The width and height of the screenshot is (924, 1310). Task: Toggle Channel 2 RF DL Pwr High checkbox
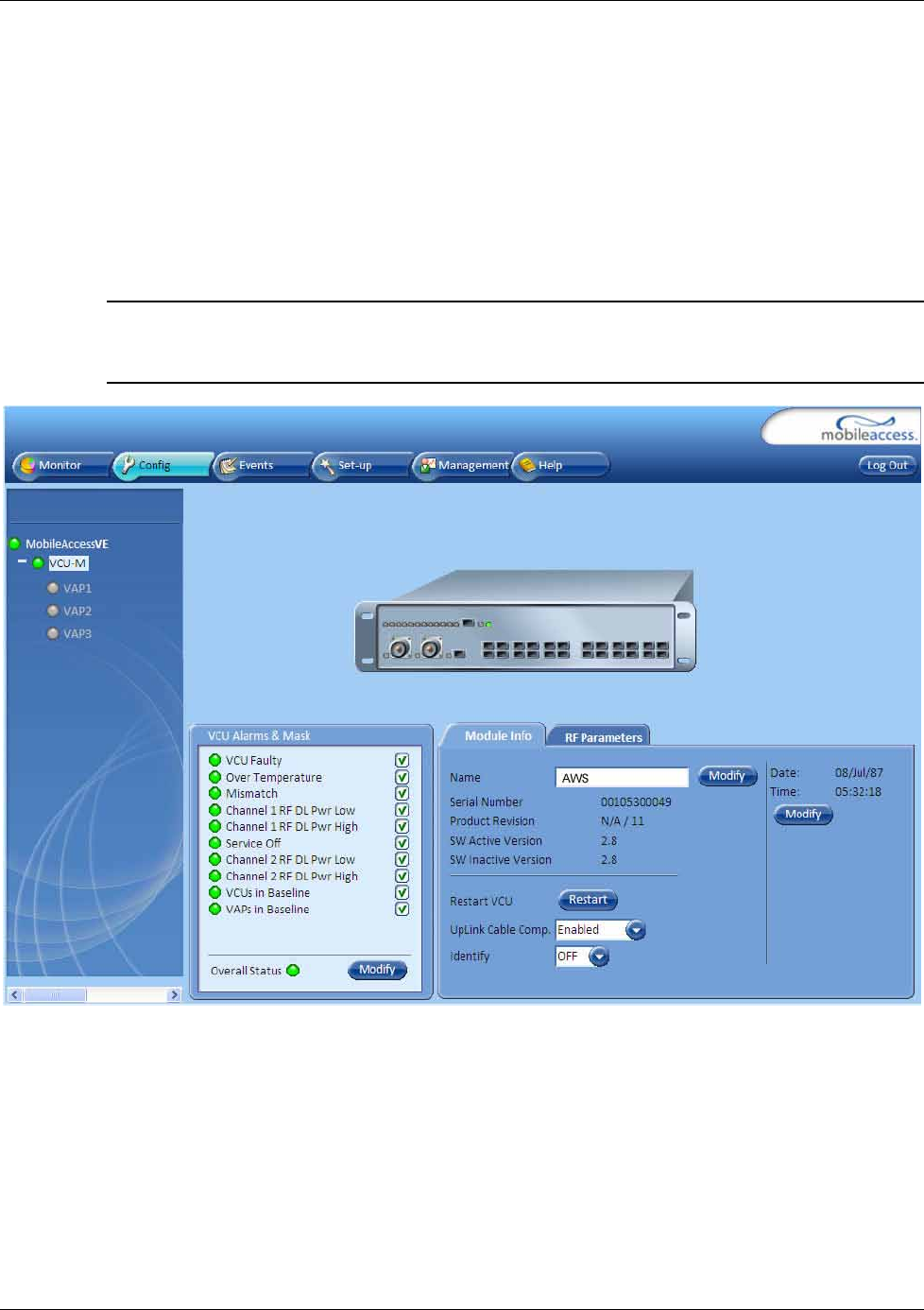(402, 876)
